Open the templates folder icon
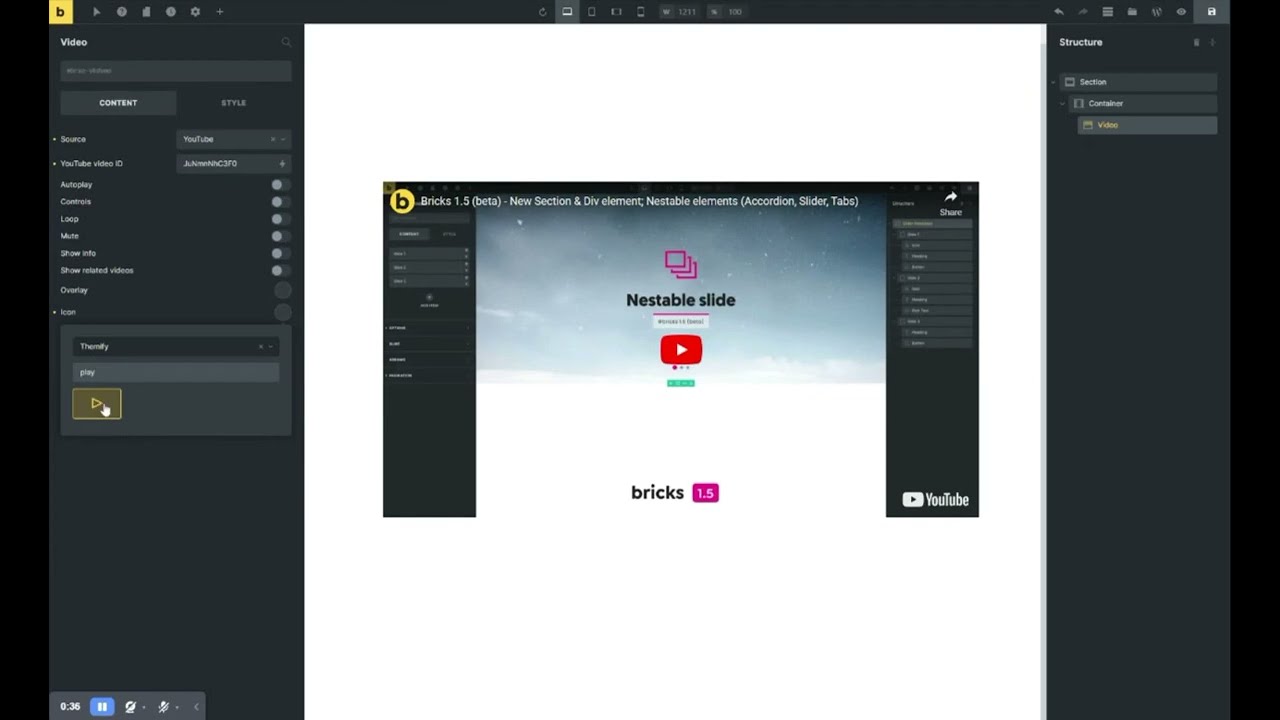 1132,12
